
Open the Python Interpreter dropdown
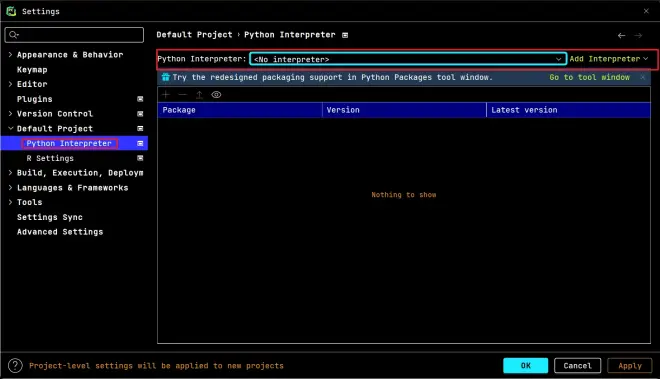408,59
